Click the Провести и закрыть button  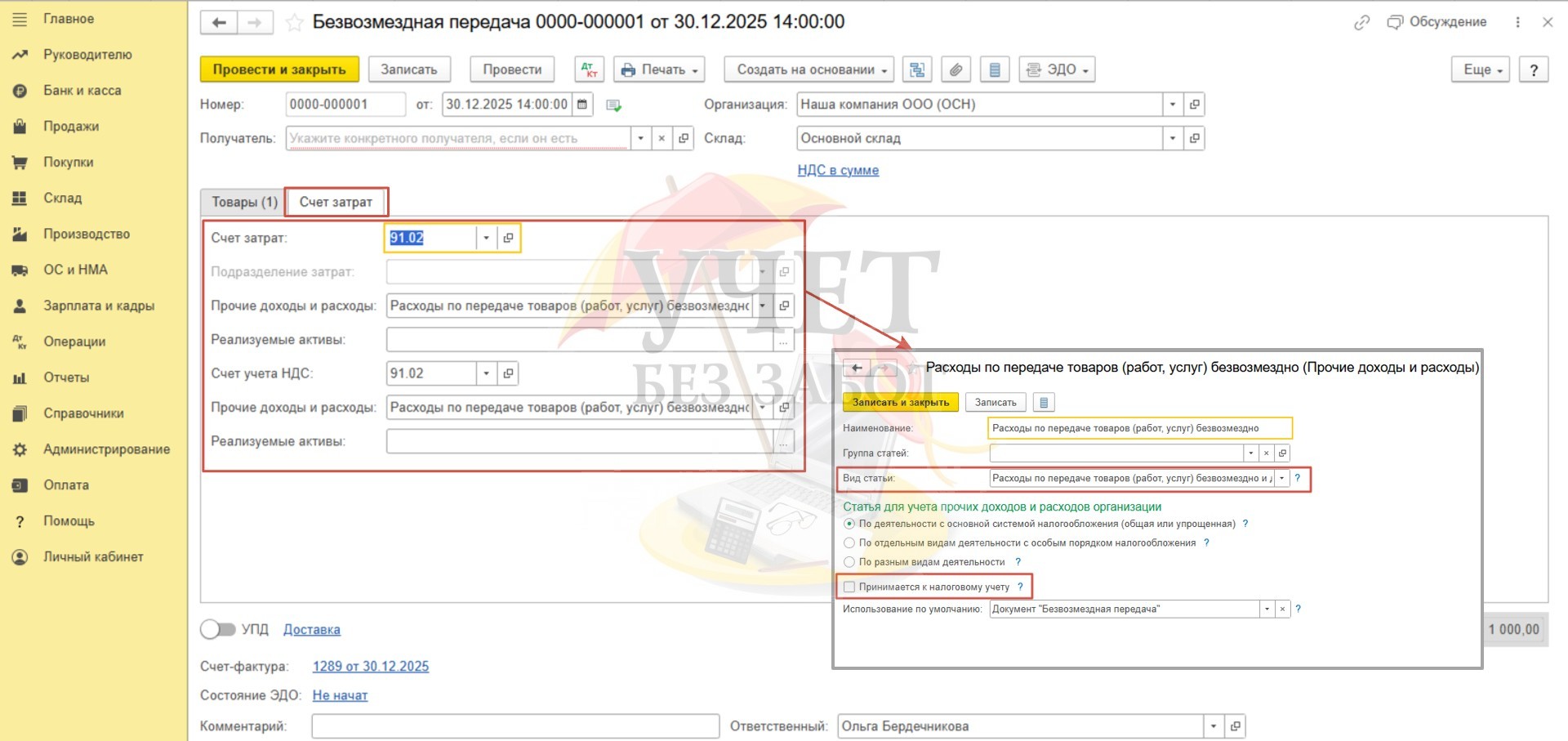point(279,69)
